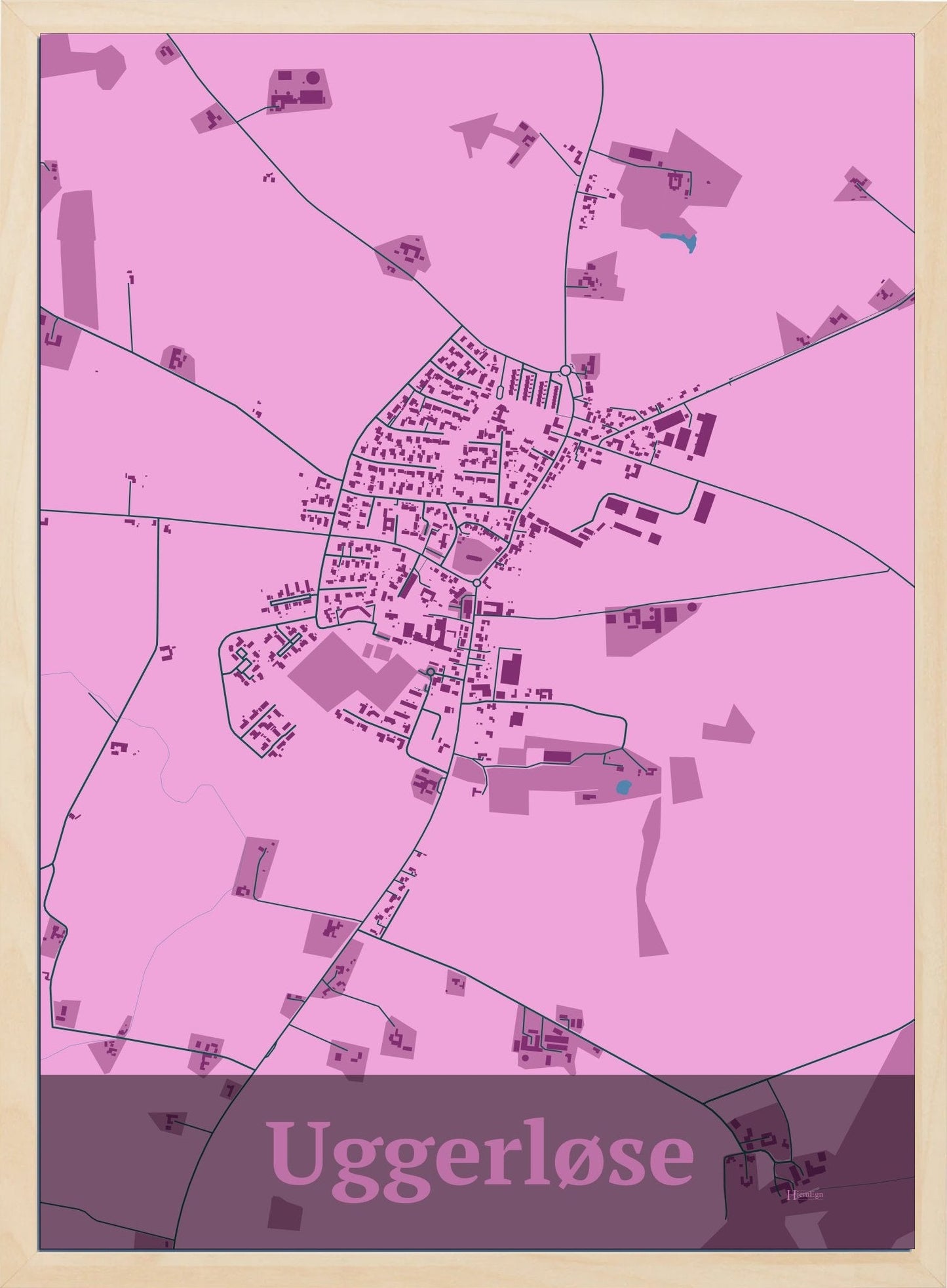This screenshot has height=1288, width=947.
Task: Click the circular building on the eastern farm
Action: [x=691, y=607]
